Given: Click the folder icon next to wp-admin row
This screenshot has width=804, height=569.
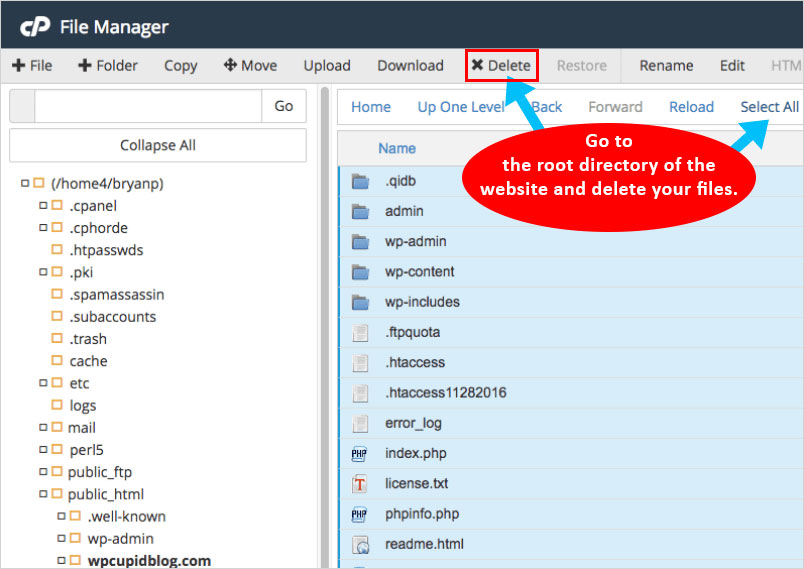Looking at the screenshot, I should coord(360,242).
